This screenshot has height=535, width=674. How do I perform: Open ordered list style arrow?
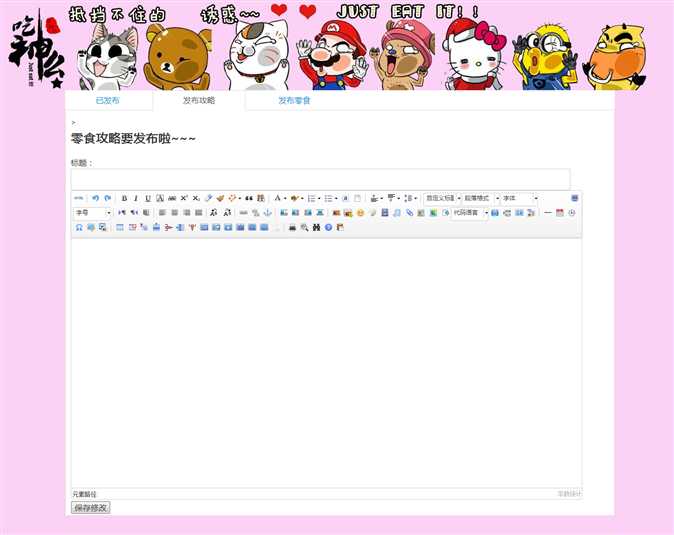319,198
